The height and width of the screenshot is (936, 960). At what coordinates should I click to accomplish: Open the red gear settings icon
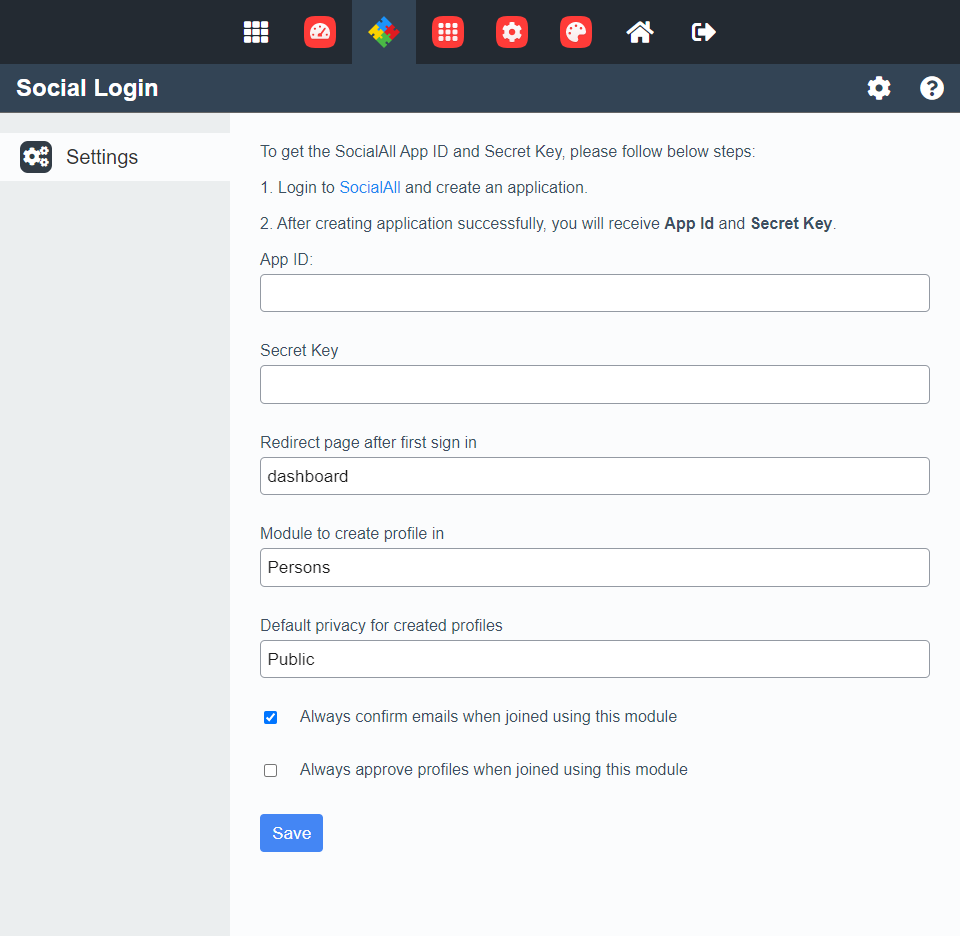[512, 32]
